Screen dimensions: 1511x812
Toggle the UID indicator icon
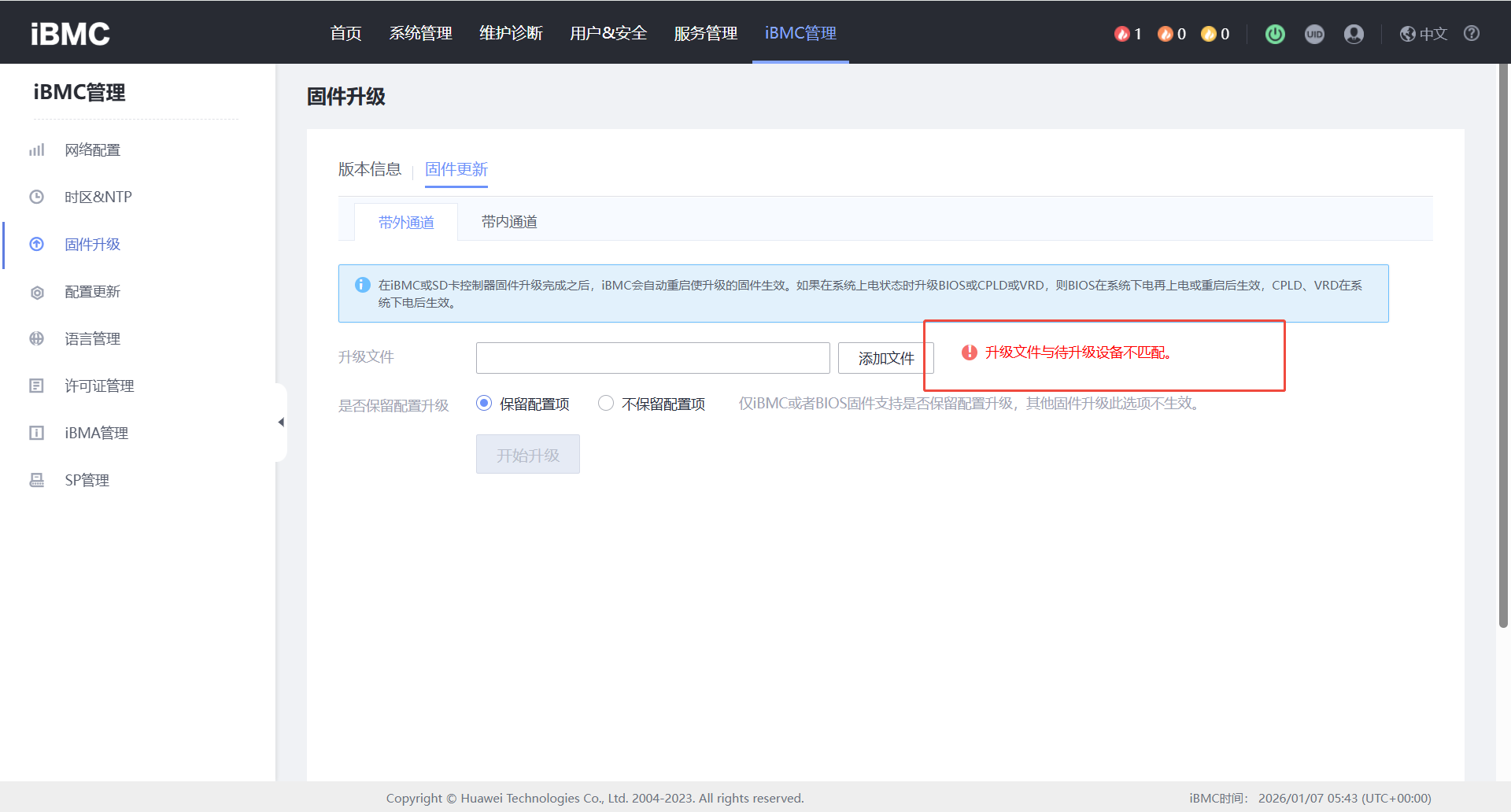pos(1314,34)
